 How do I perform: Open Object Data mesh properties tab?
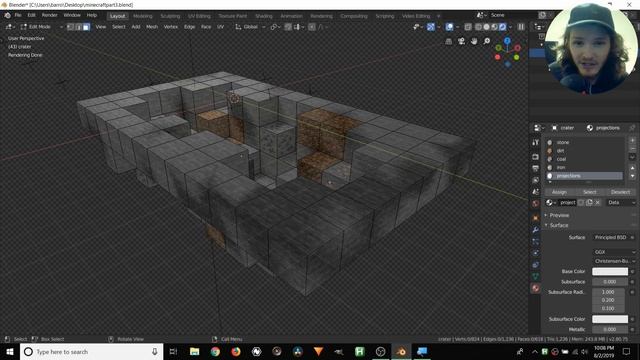coord(536,276)
